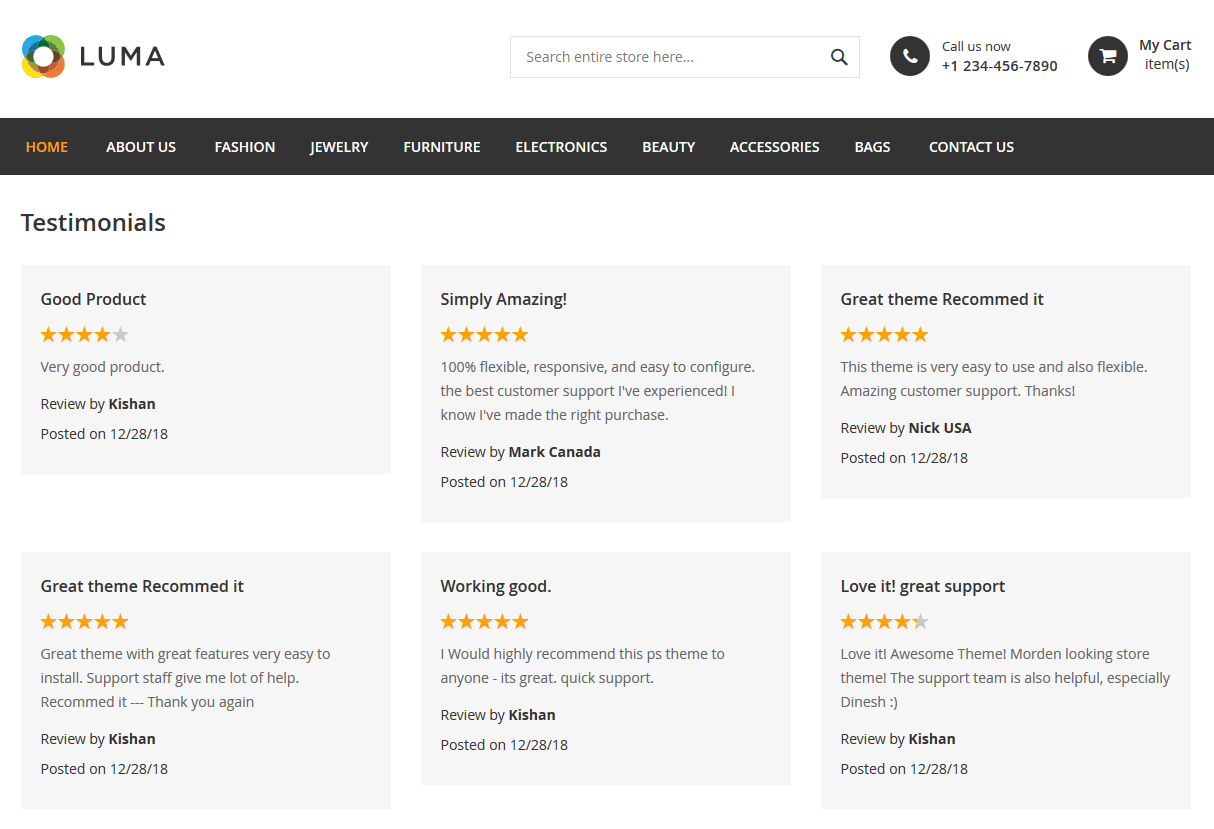The image size is (1214, 829).
Task: Click the phone call icon
Action: tap(910, 57)
